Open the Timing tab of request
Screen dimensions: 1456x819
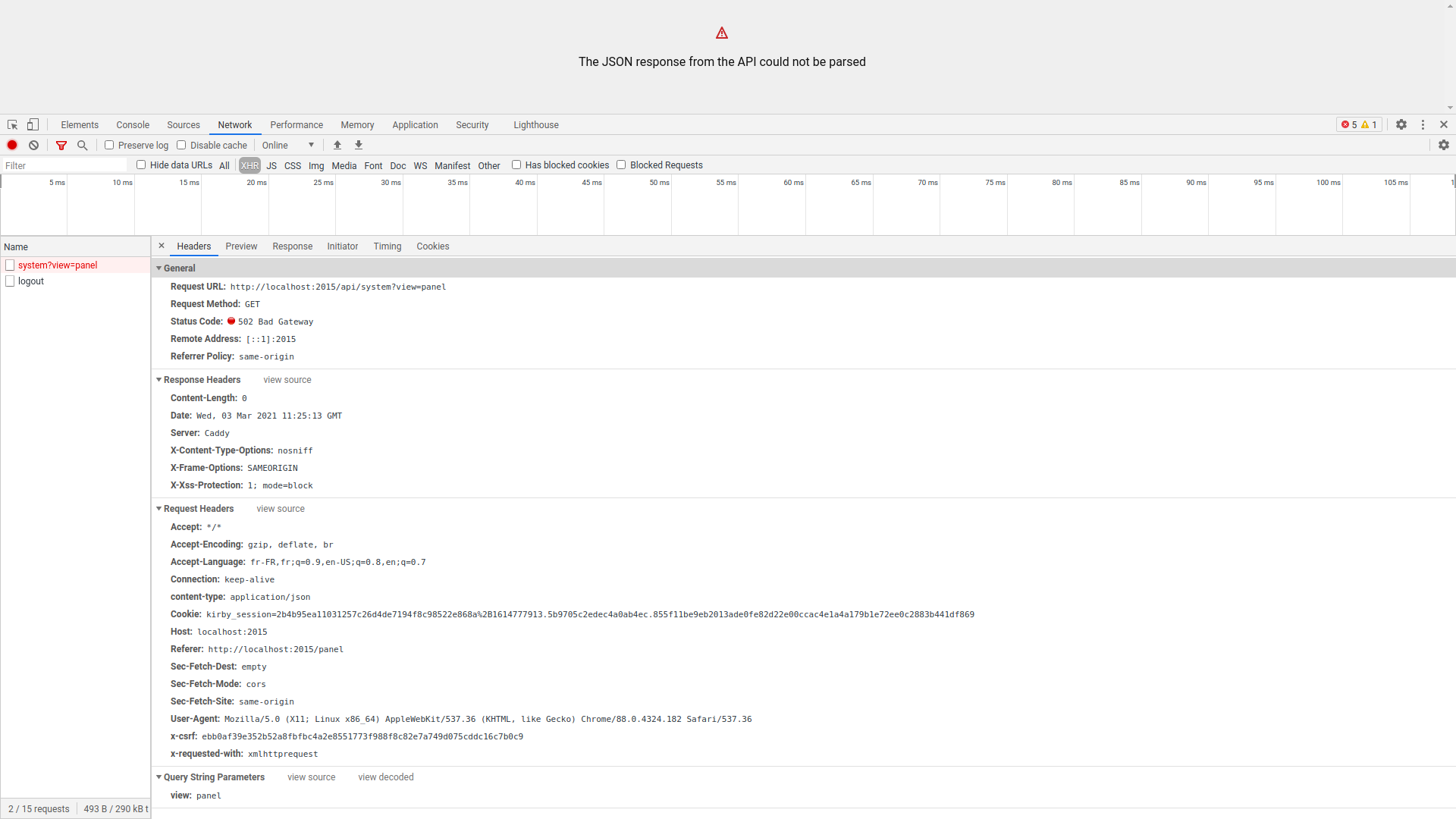coord(387,246)
